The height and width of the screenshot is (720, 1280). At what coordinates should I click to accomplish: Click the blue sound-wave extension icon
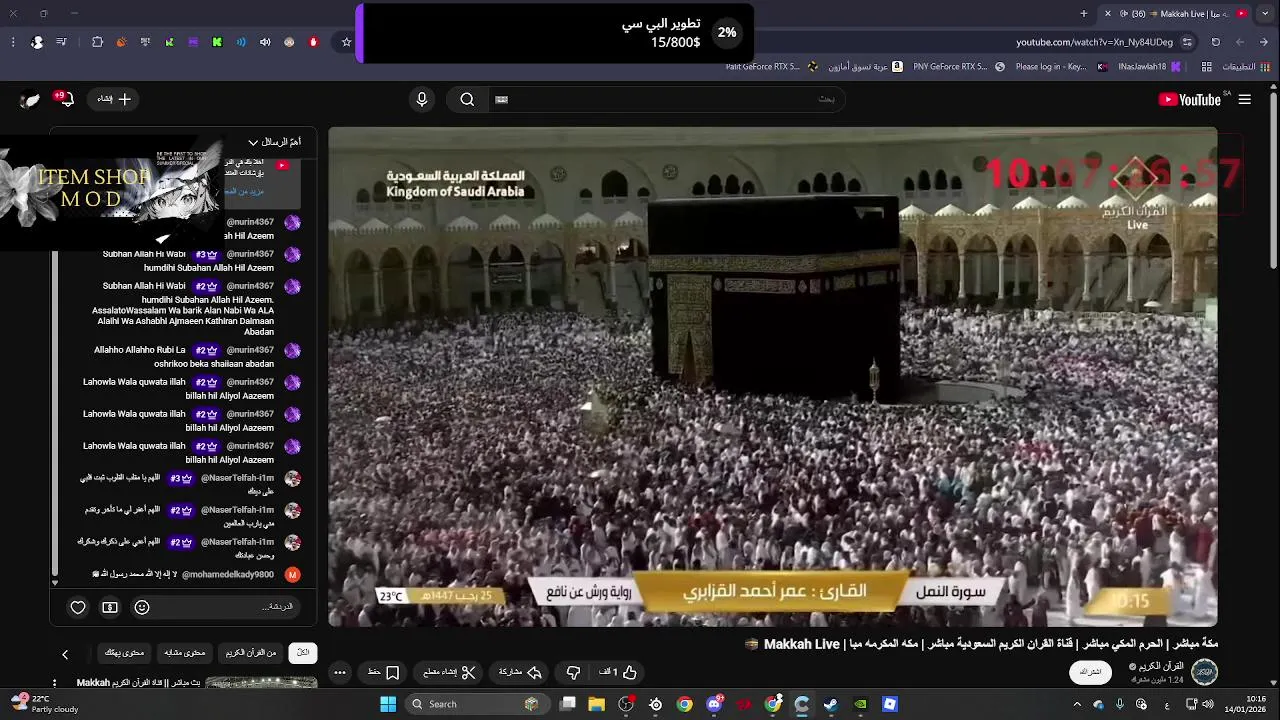tap(241, 42)
